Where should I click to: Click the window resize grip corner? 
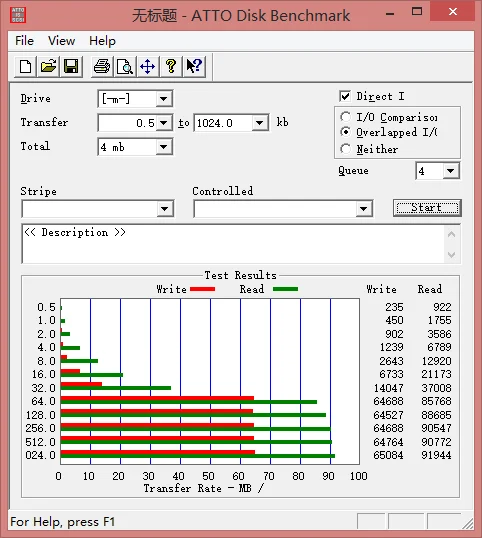pyautogui.click(x=467, y=523)
